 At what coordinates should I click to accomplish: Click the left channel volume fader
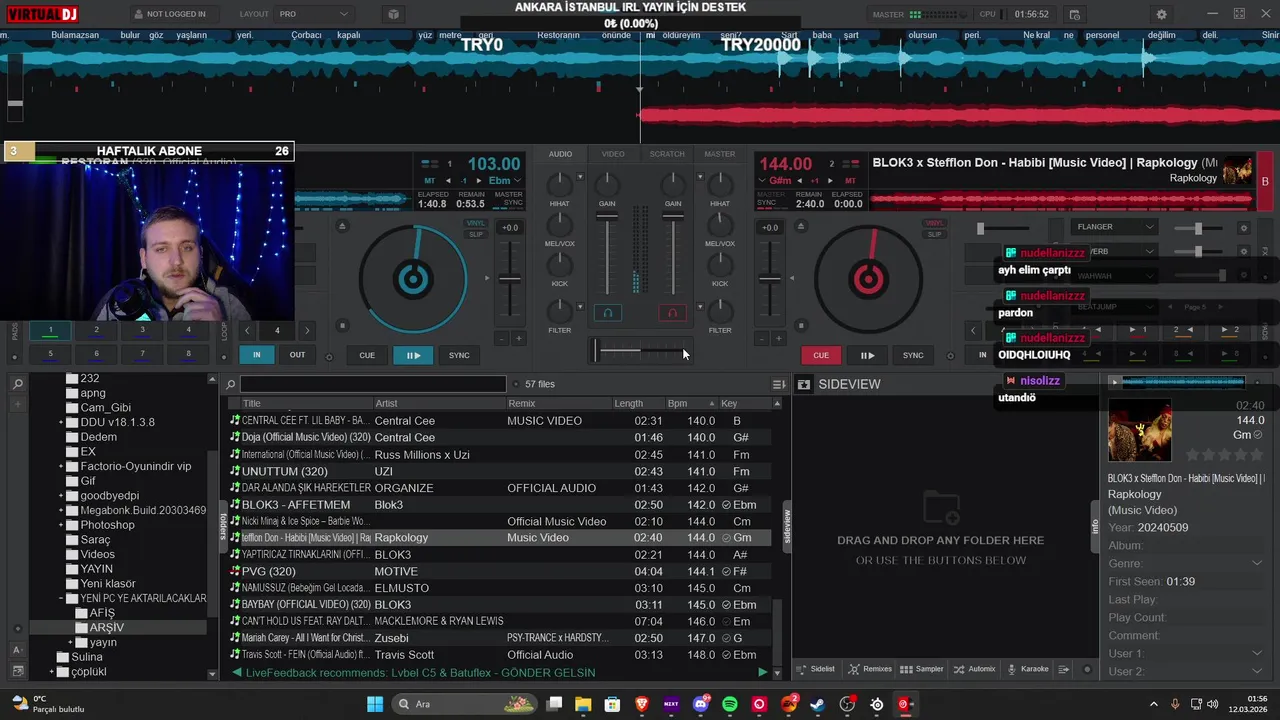click(607, 217)
